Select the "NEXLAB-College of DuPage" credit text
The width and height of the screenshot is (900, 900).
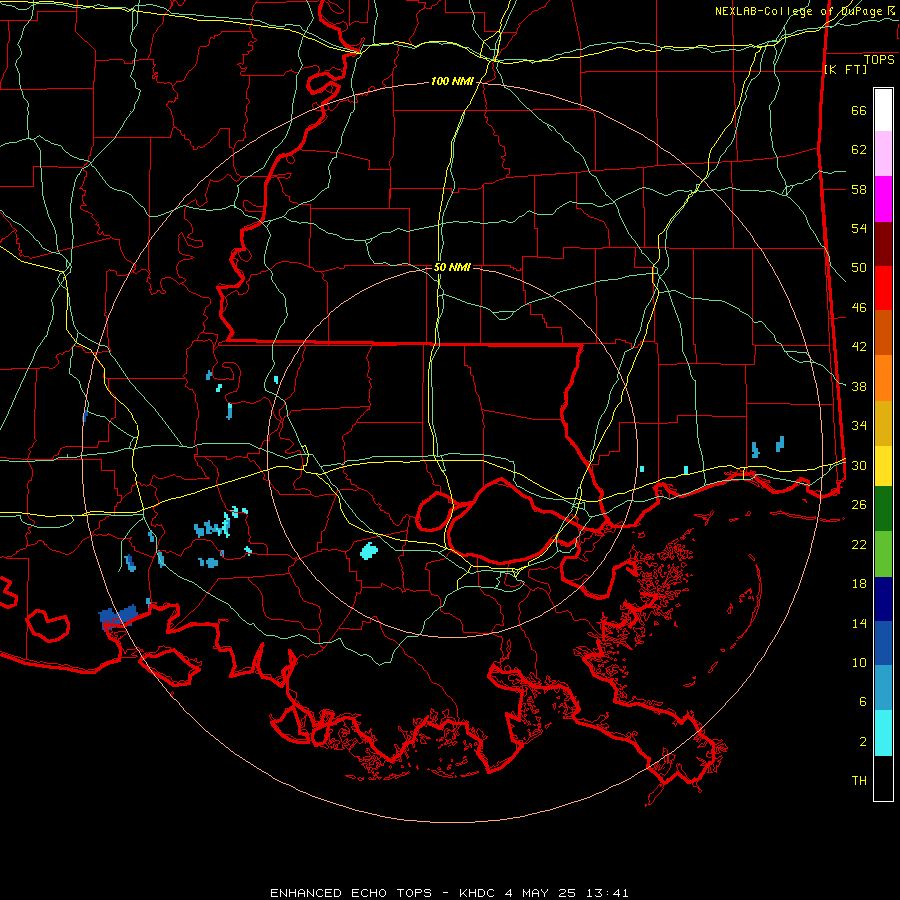pyautogui.click(x=798, y=11)
